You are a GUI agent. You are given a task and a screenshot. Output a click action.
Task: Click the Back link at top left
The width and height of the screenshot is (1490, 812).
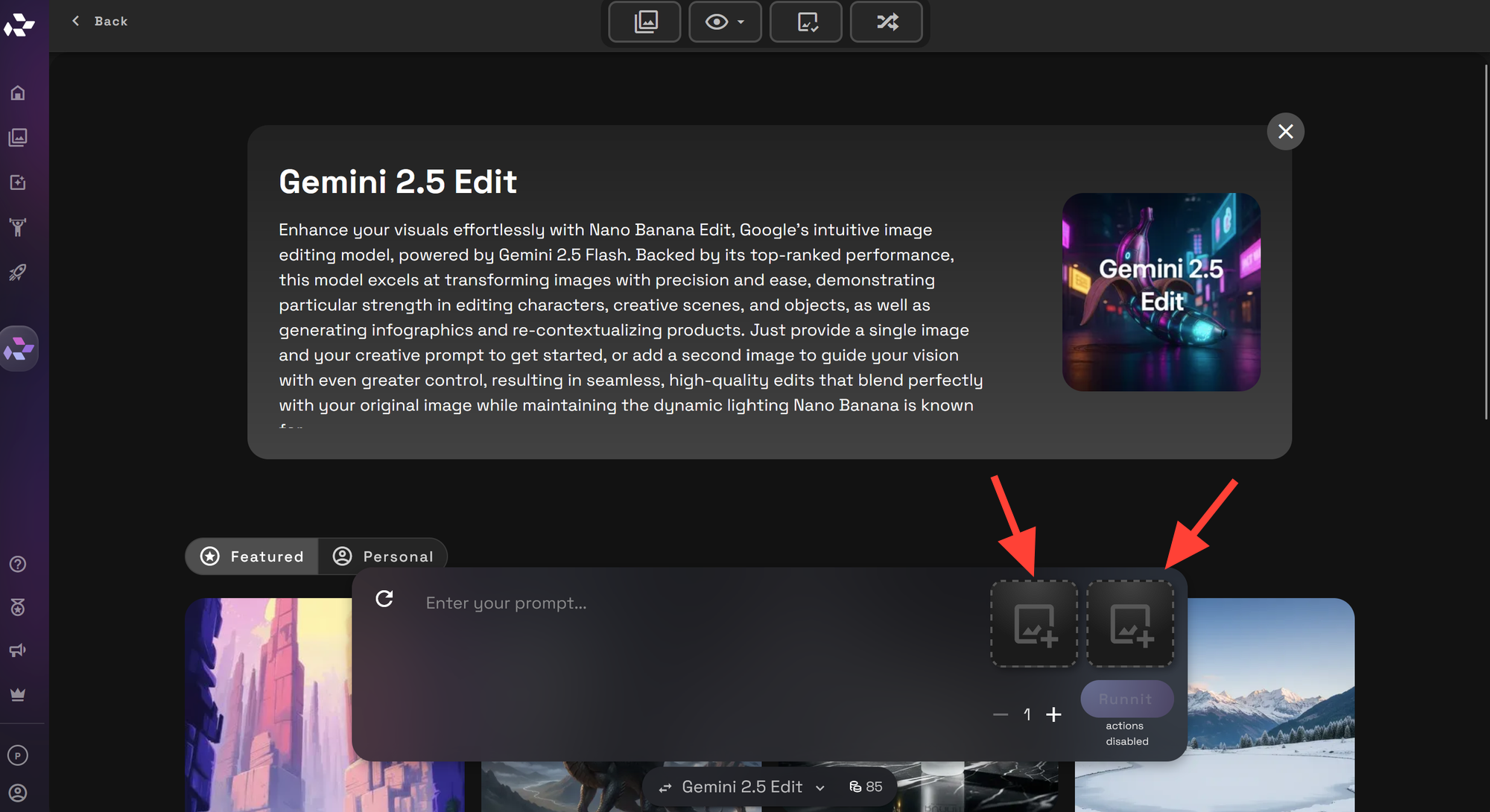coord(100,21)
